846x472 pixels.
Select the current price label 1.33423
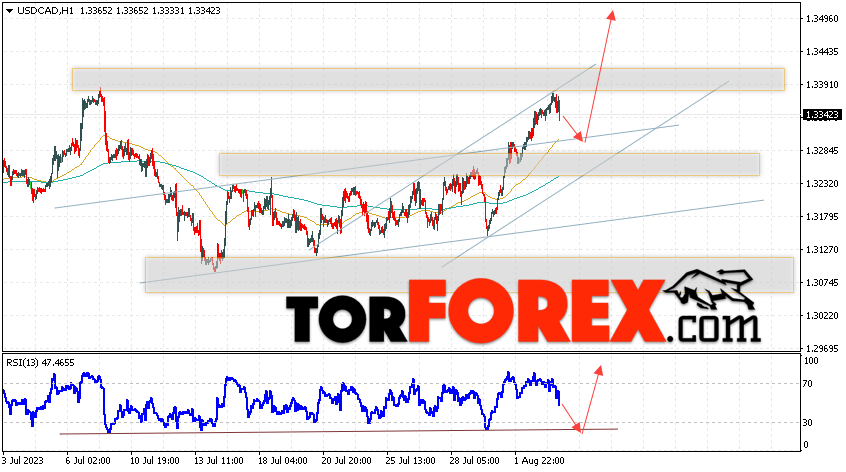coord(822,115)
